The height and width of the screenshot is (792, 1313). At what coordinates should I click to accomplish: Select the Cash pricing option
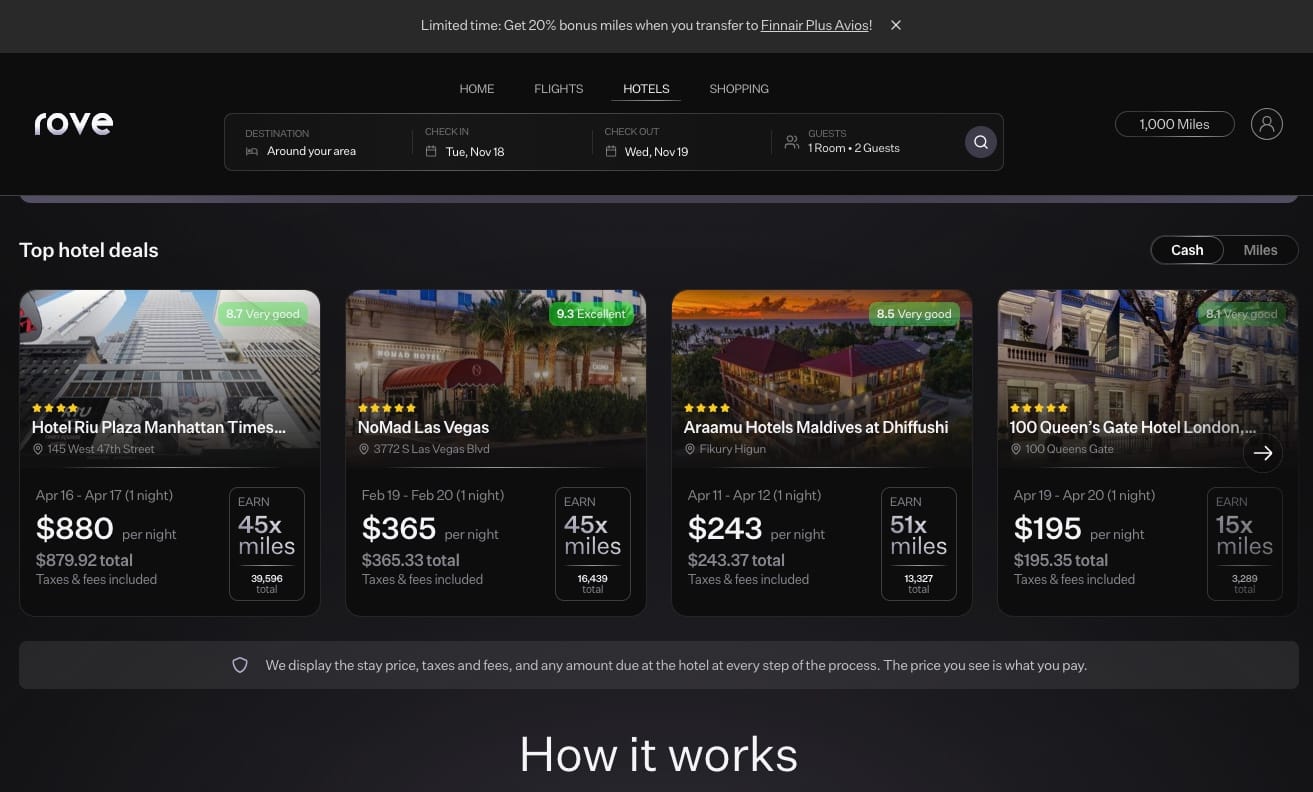click(x=1187, y=250)
